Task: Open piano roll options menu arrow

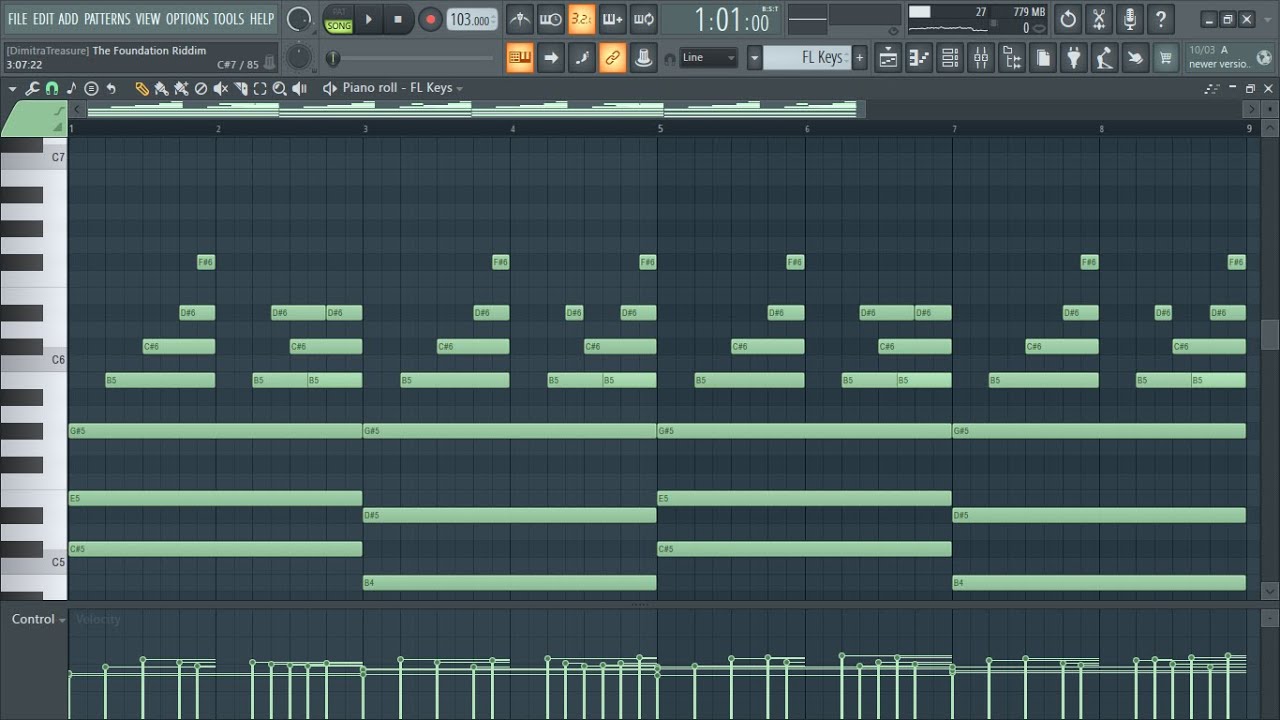Action: click(12, 88)
